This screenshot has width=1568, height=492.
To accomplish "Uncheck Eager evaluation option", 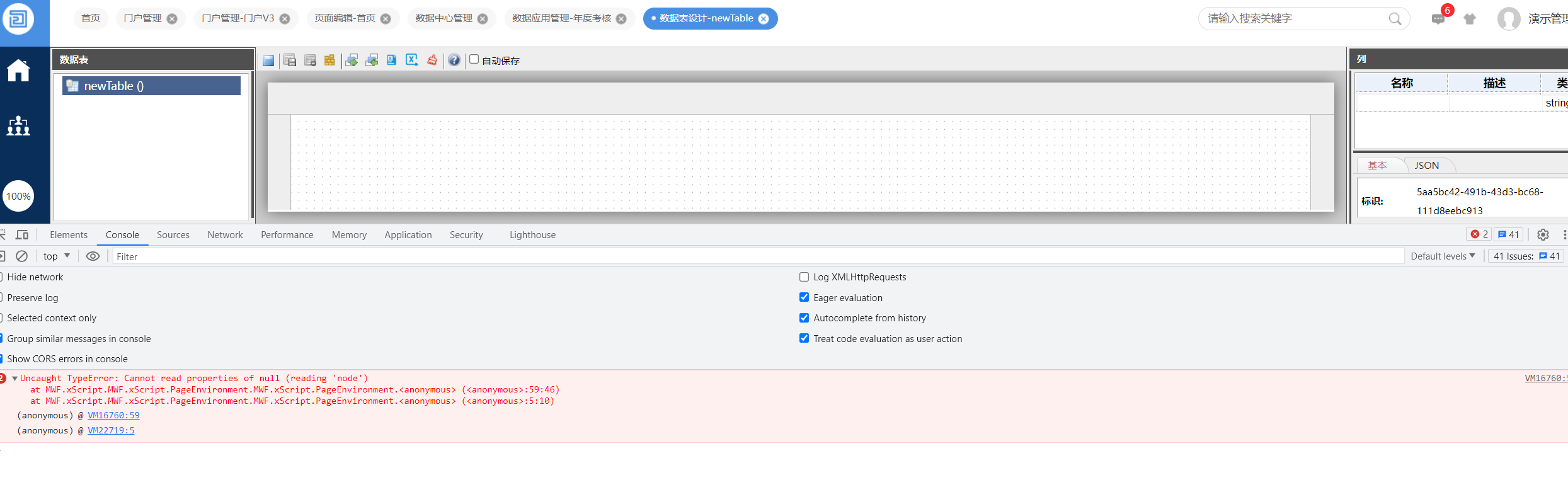I will pos(804,297).
